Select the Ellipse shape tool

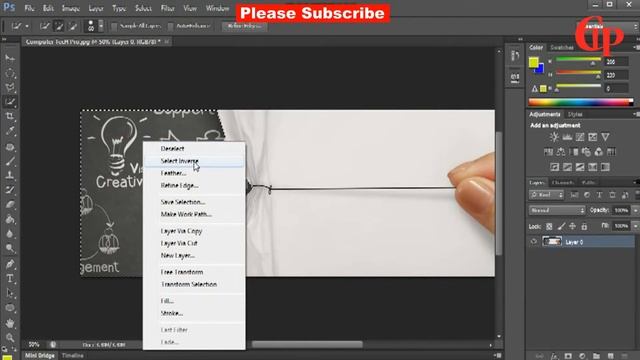click(10, 308)
